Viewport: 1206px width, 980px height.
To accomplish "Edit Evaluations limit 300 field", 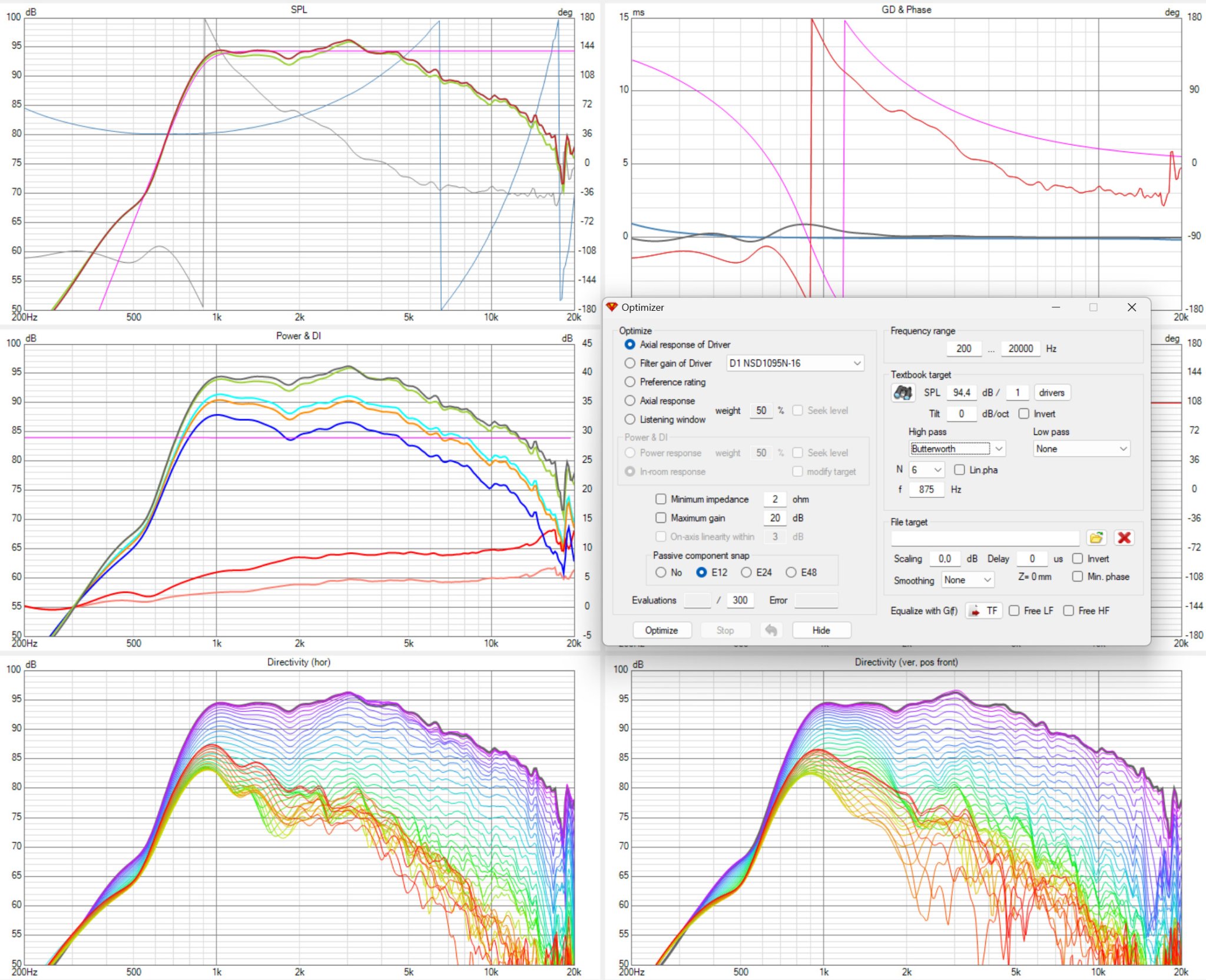I will tap(740, 600).
